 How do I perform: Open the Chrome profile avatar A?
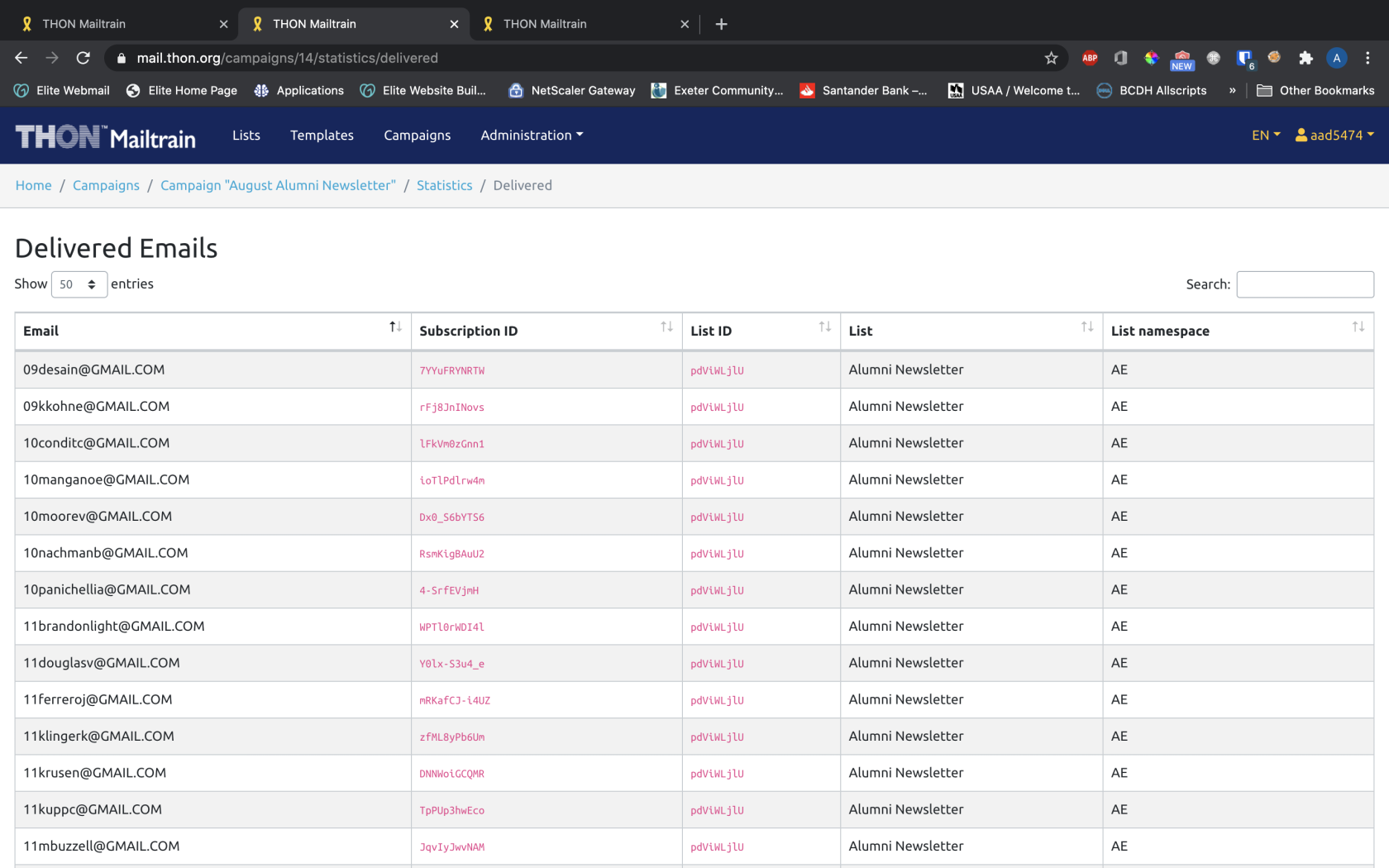(x=1336, y=58)
